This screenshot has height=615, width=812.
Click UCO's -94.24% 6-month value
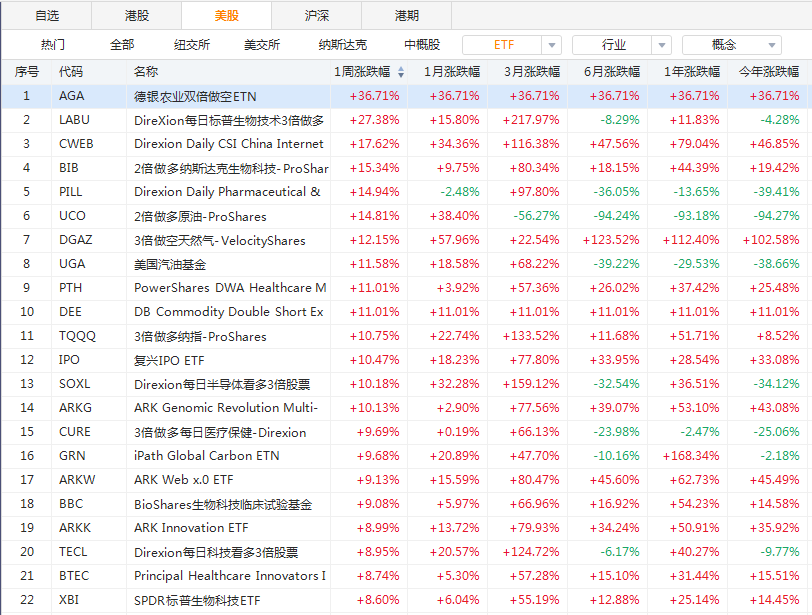616,216
